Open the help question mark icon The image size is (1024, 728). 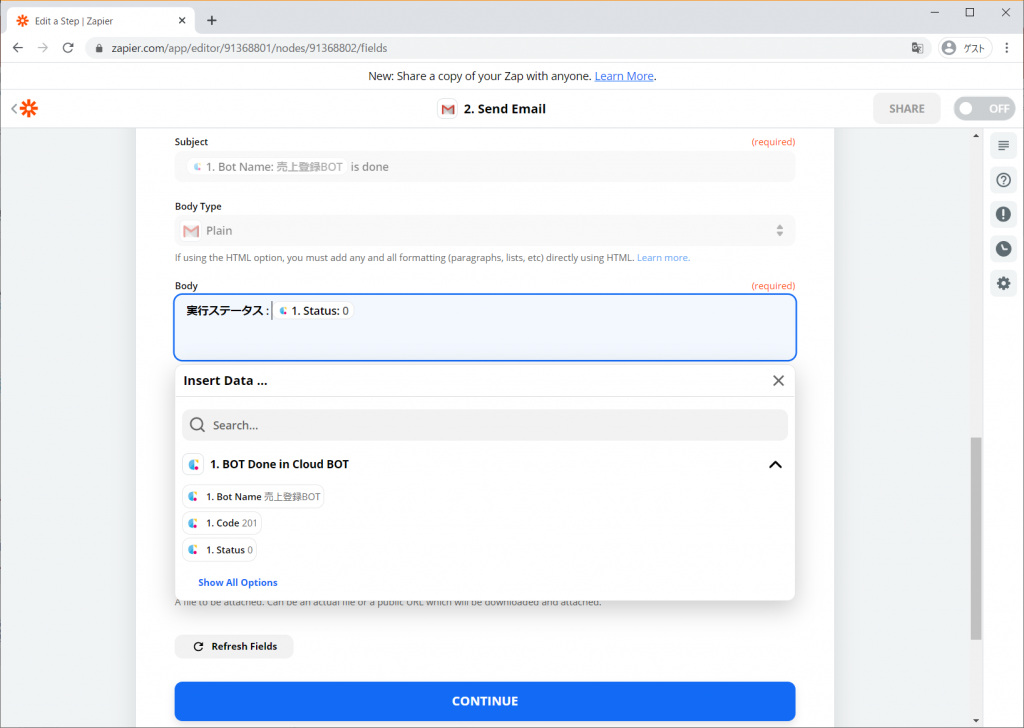pyautogui.click(x=1003, y=180)
